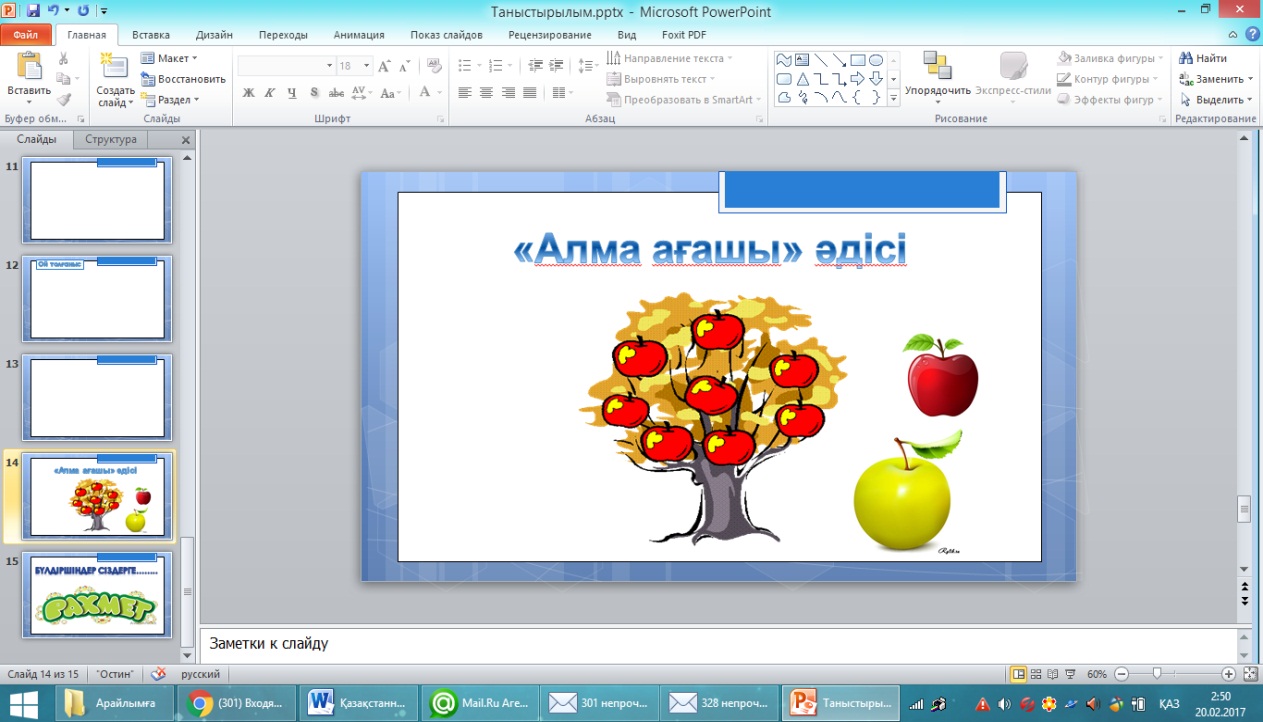Open the font size dropdown
The image size is (1263, 722).
point(367,66)
